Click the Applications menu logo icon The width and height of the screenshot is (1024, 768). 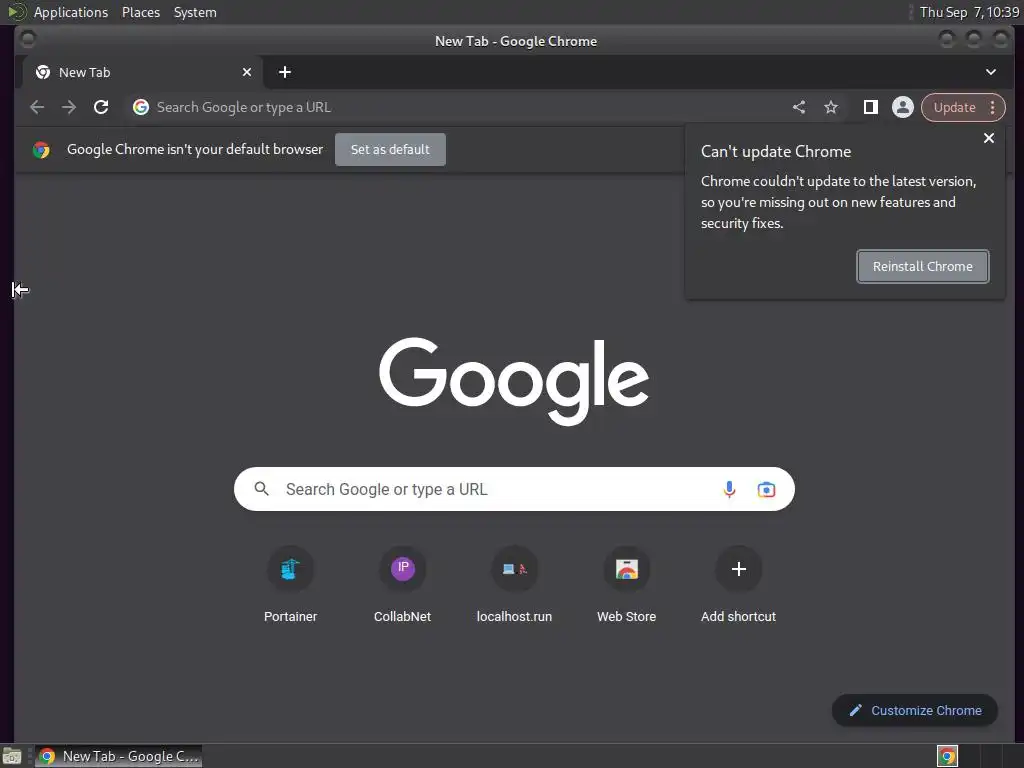pos(17,12)
